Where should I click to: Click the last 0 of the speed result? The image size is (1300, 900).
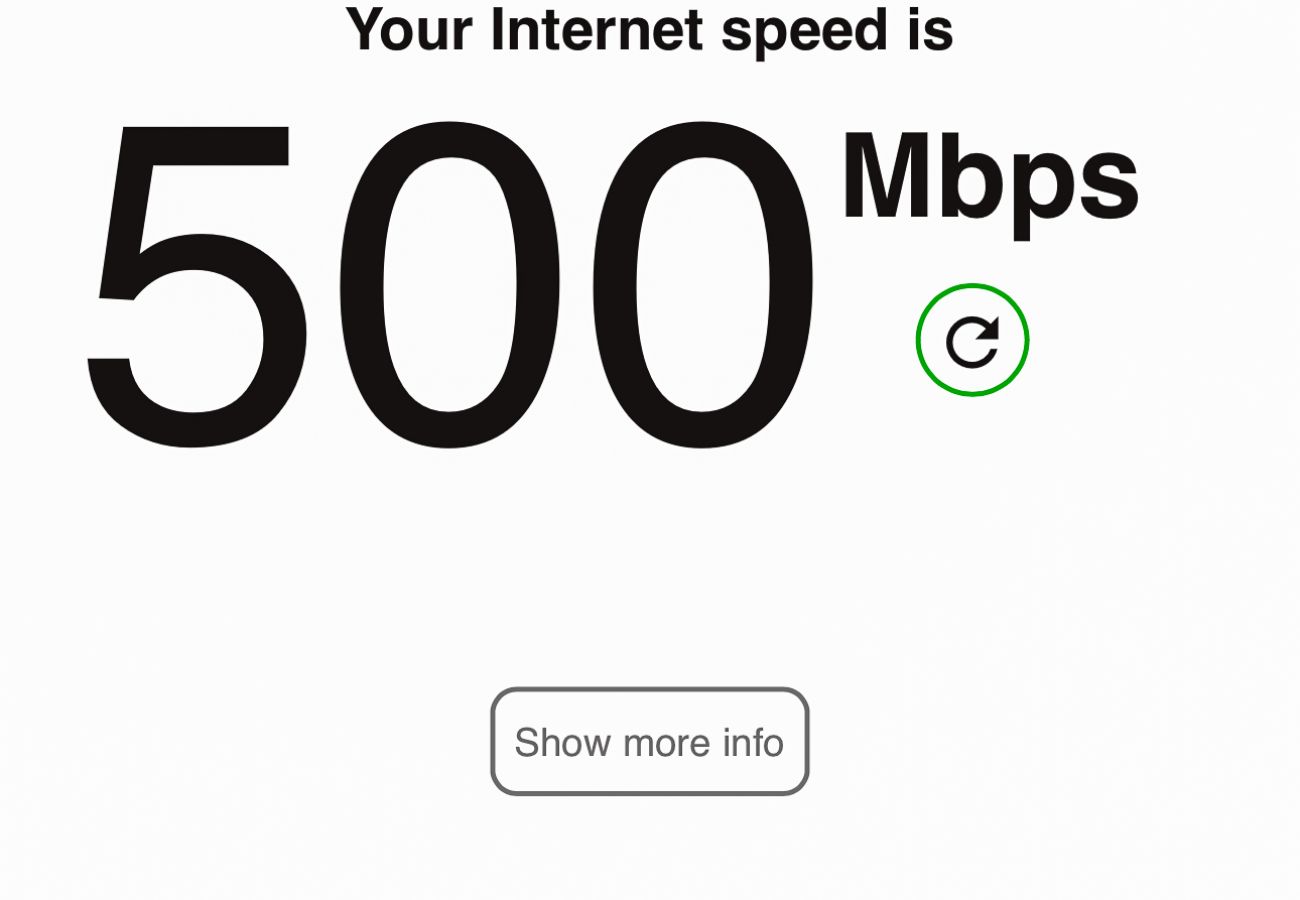coord(705,283)
